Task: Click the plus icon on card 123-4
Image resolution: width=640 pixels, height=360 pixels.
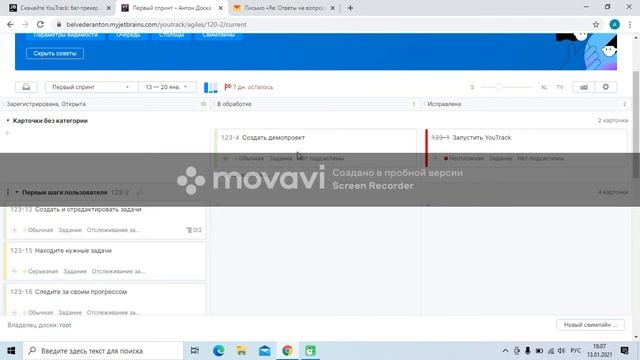Action: click(x=225, y=158)
